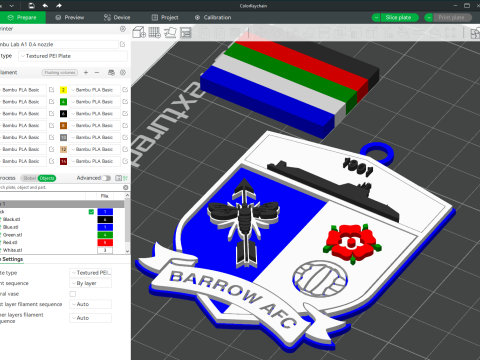Remove a filament with the minus icon

[97, 72]
